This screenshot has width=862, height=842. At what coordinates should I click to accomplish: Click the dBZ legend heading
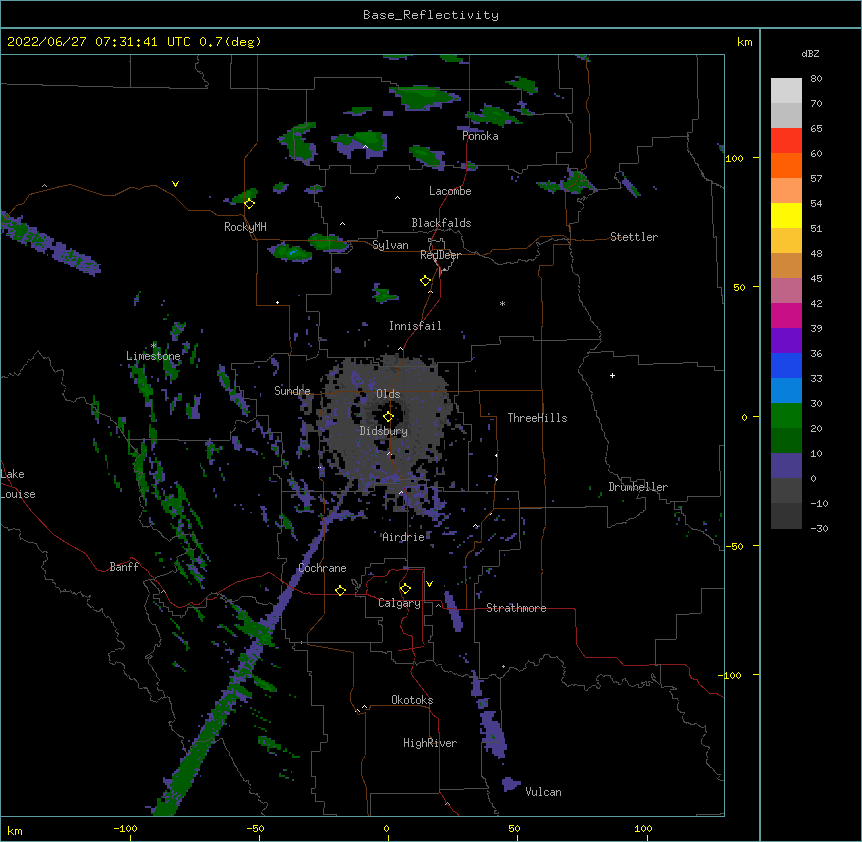(x=810, y=53)
